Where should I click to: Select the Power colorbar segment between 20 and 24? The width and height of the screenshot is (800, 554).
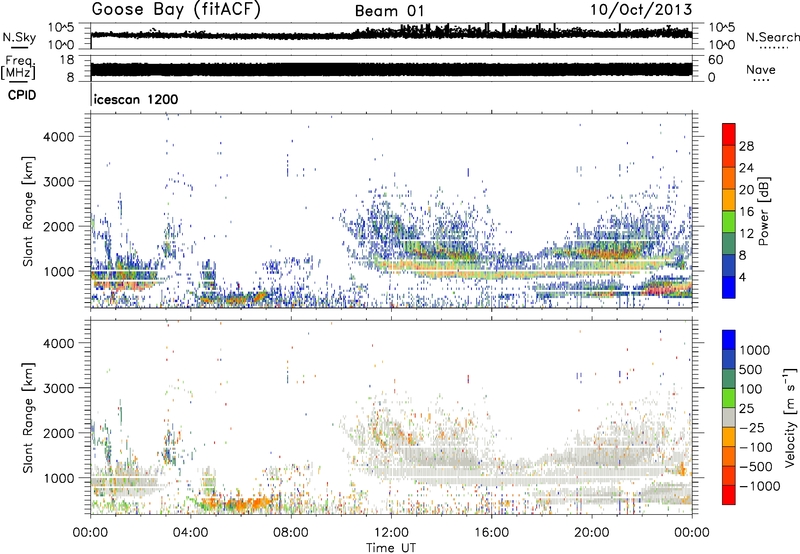(x=729, y=178)
